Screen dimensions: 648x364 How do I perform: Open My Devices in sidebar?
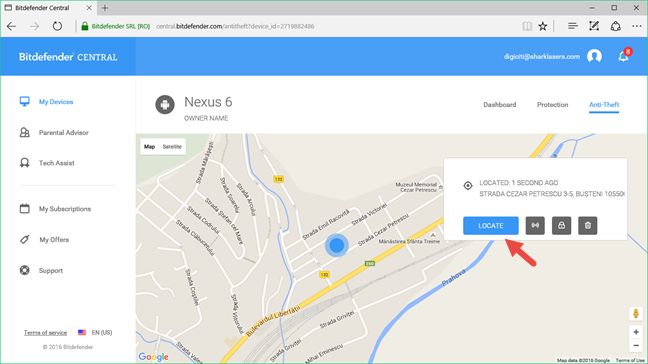56,102
